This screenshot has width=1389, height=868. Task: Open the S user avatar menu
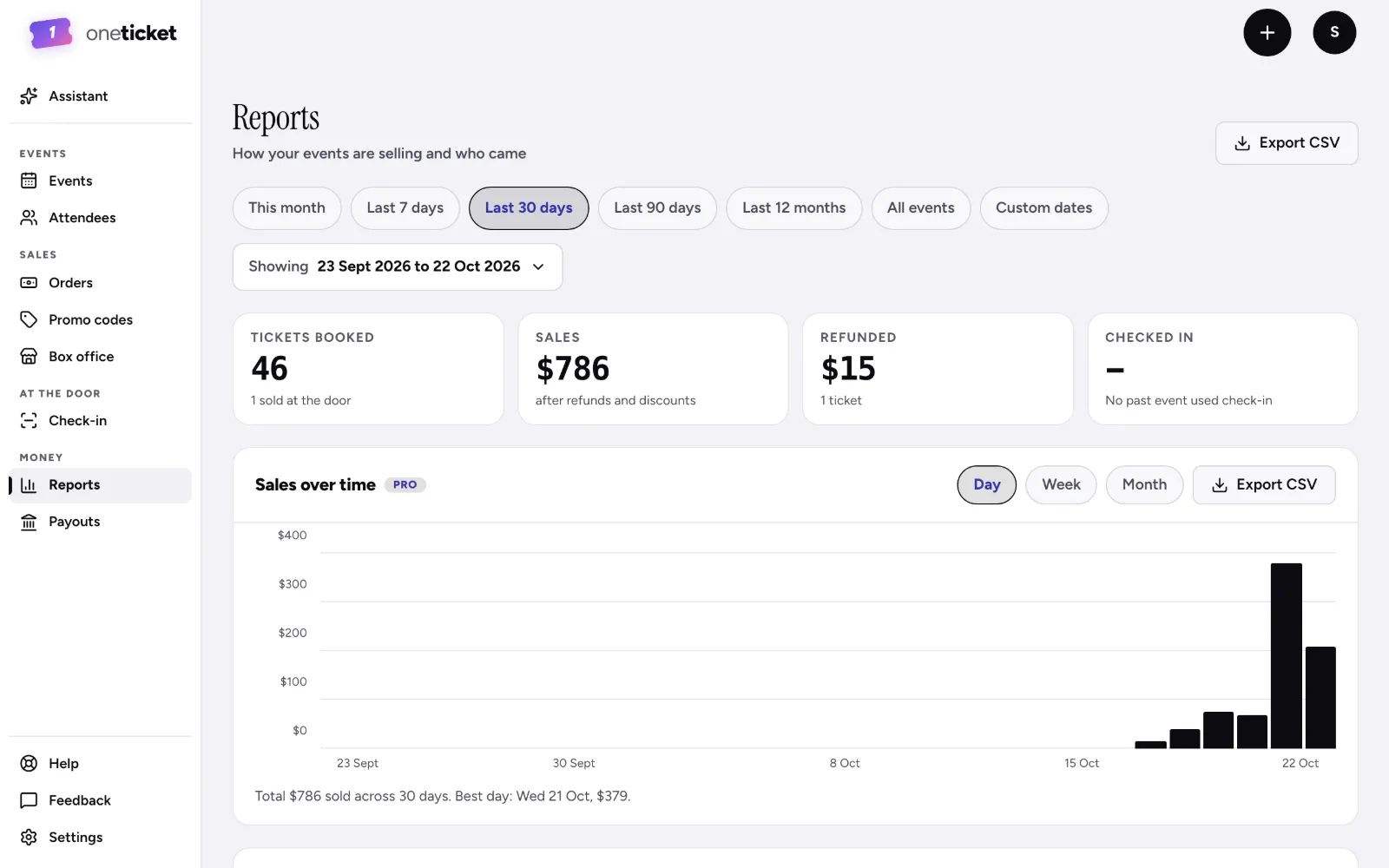point(1334,33)
